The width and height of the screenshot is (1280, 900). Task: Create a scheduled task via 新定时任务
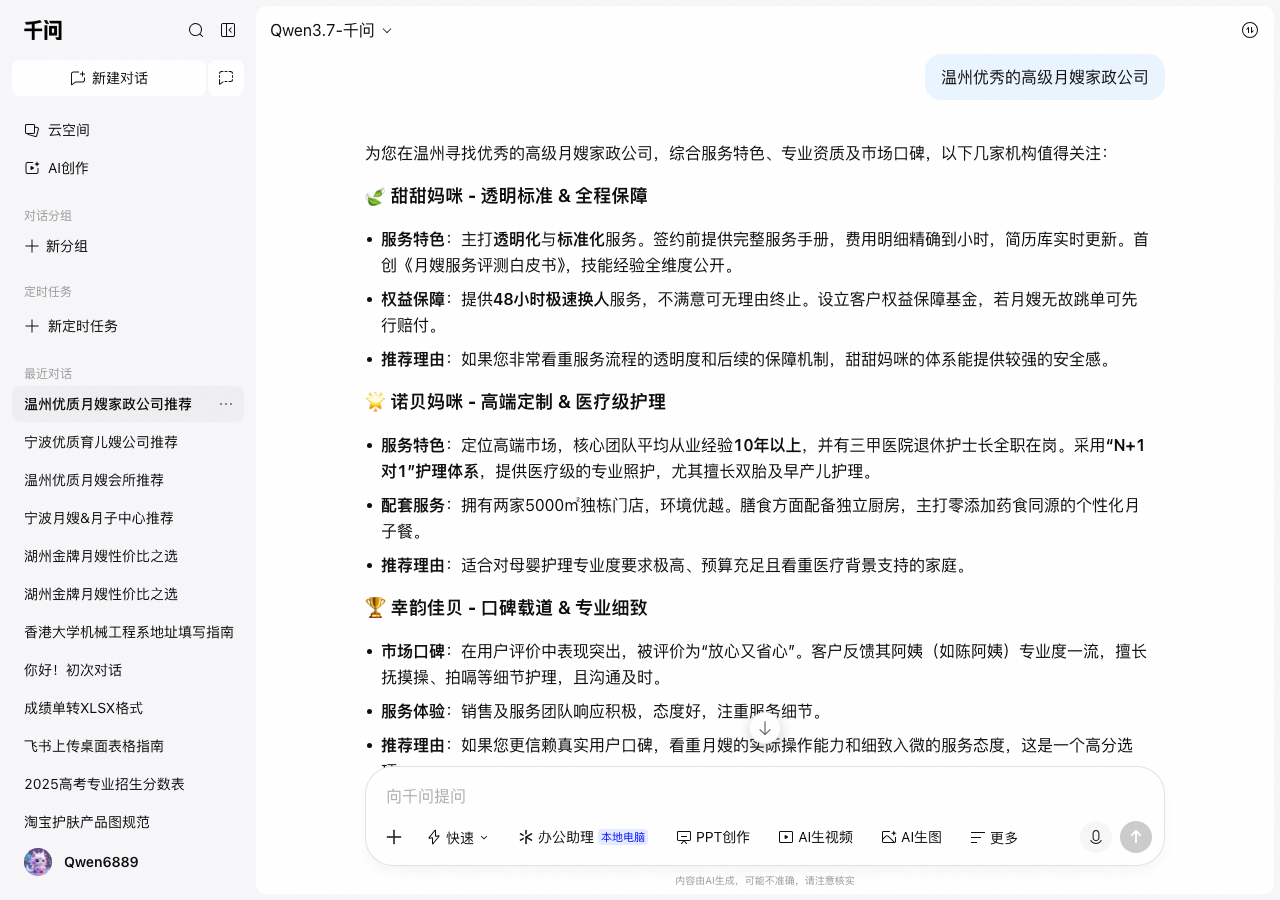[128, 326]
